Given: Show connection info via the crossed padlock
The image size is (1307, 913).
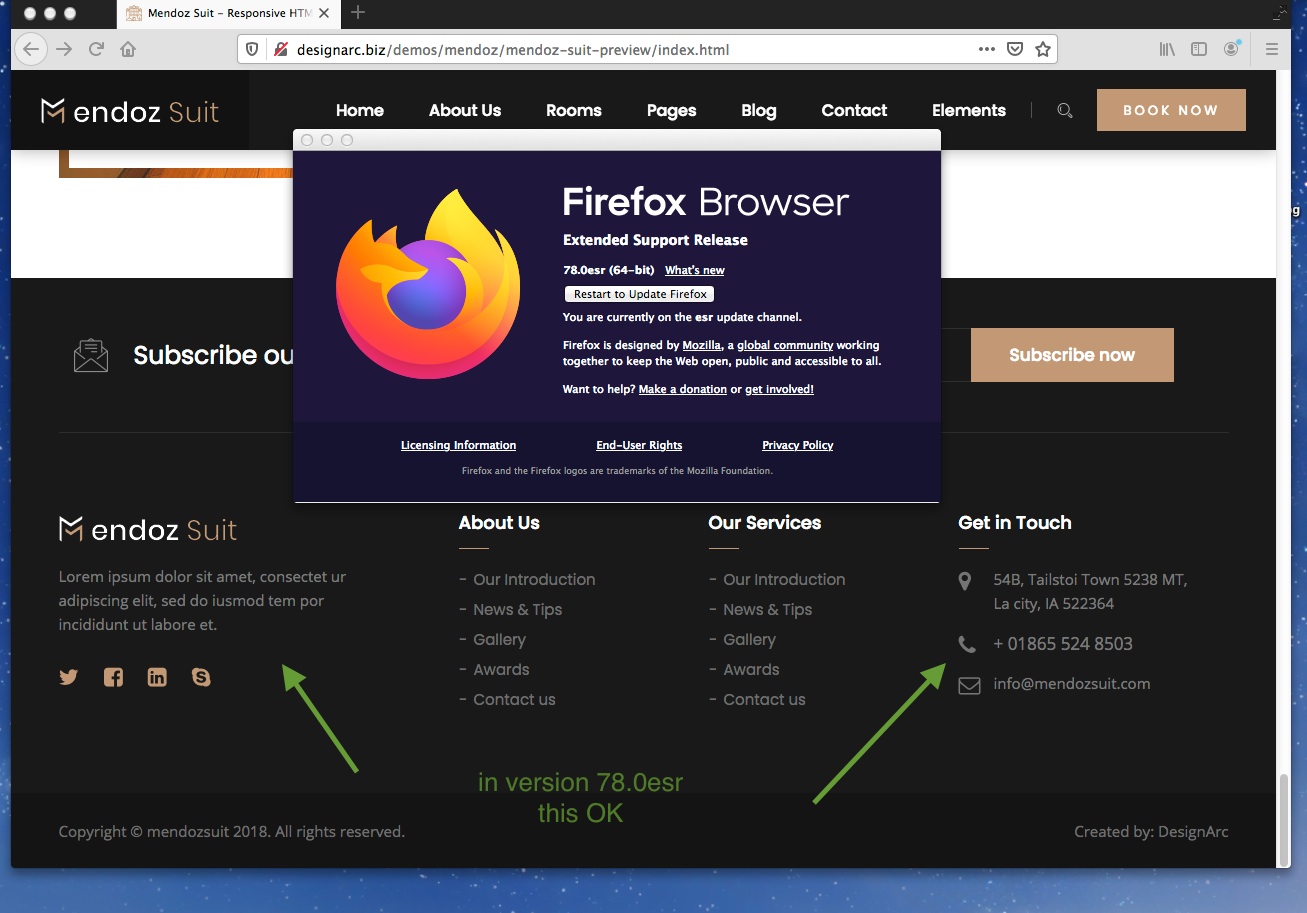Looking at the screenshot, I should pos(280,49).
